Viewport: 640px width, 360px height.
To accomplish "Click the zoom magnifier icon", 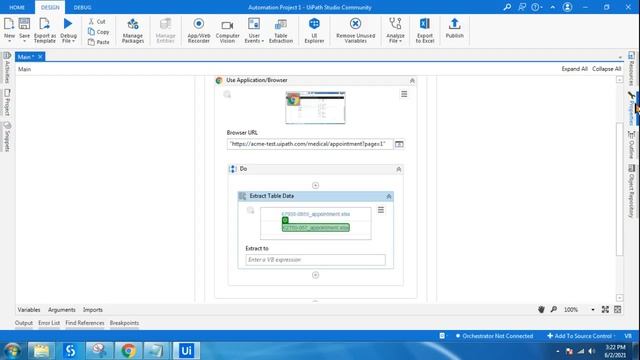I will point(554,309).
